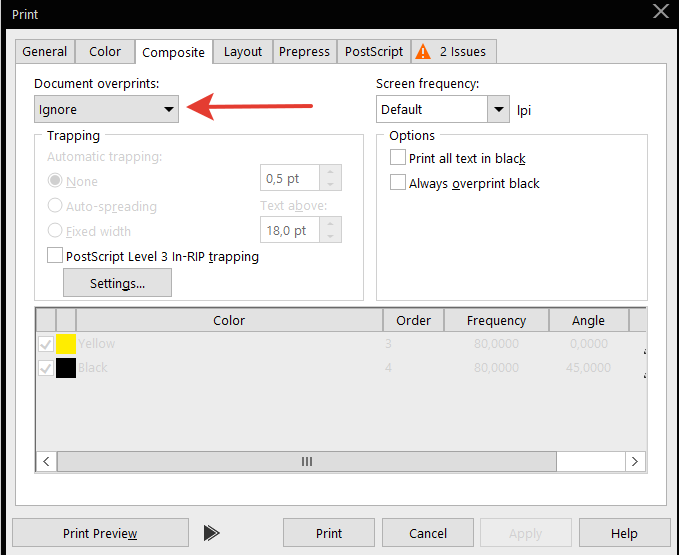
Task: Click the orange warning triangle icon
Action: (x=423, y=52)
